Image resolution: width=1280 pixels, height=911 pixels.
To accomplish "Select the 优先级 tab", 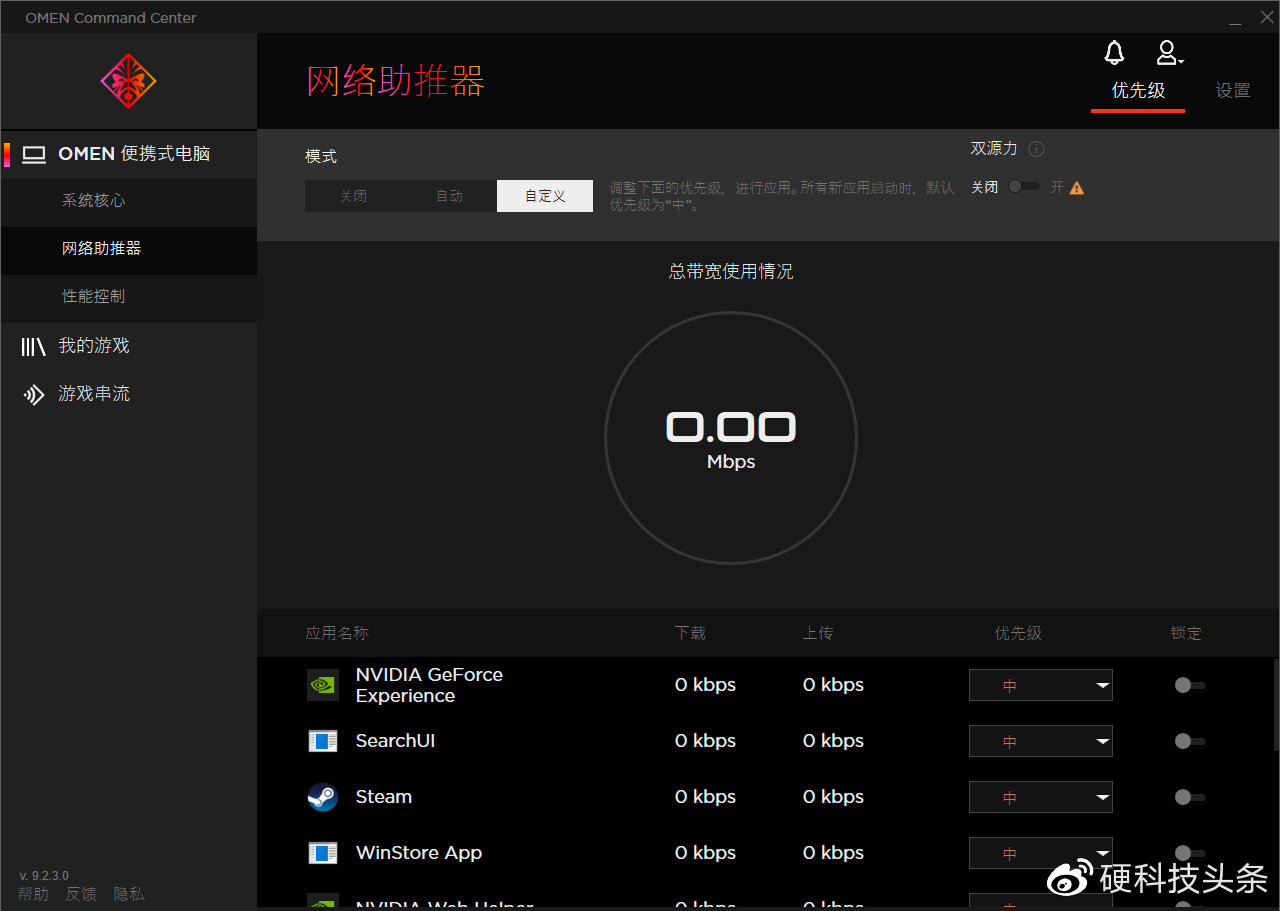I will 1138,90.
